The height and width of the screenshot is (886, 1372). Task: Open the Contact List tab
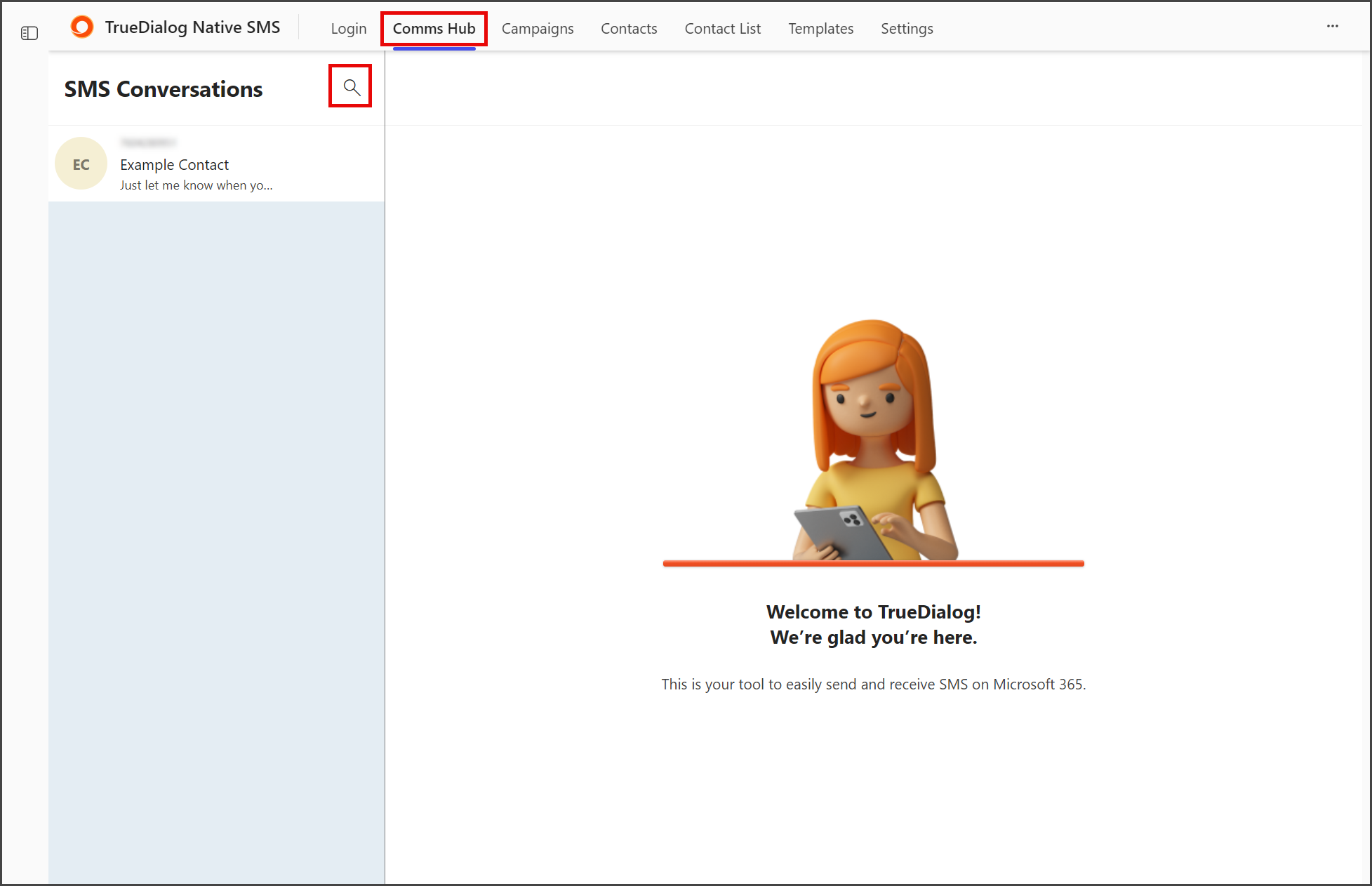point(723,29)
